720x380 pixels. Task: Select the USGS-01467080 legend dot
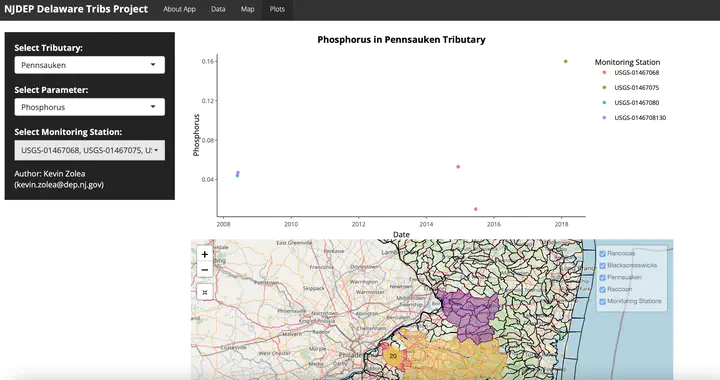coord(604,103)
